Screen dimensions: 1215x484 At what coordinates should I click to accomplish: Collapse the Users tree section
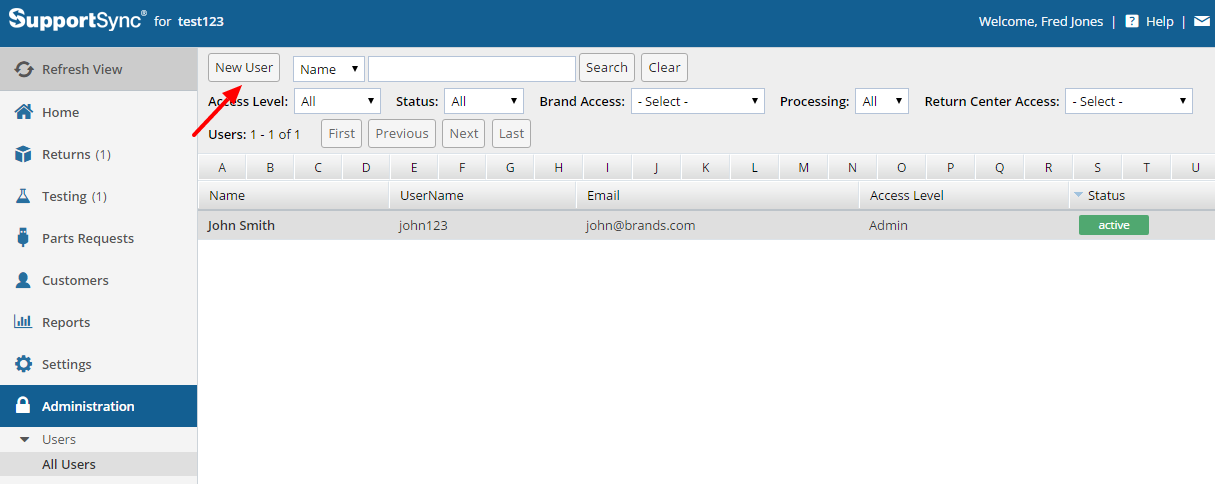(25, 440)
